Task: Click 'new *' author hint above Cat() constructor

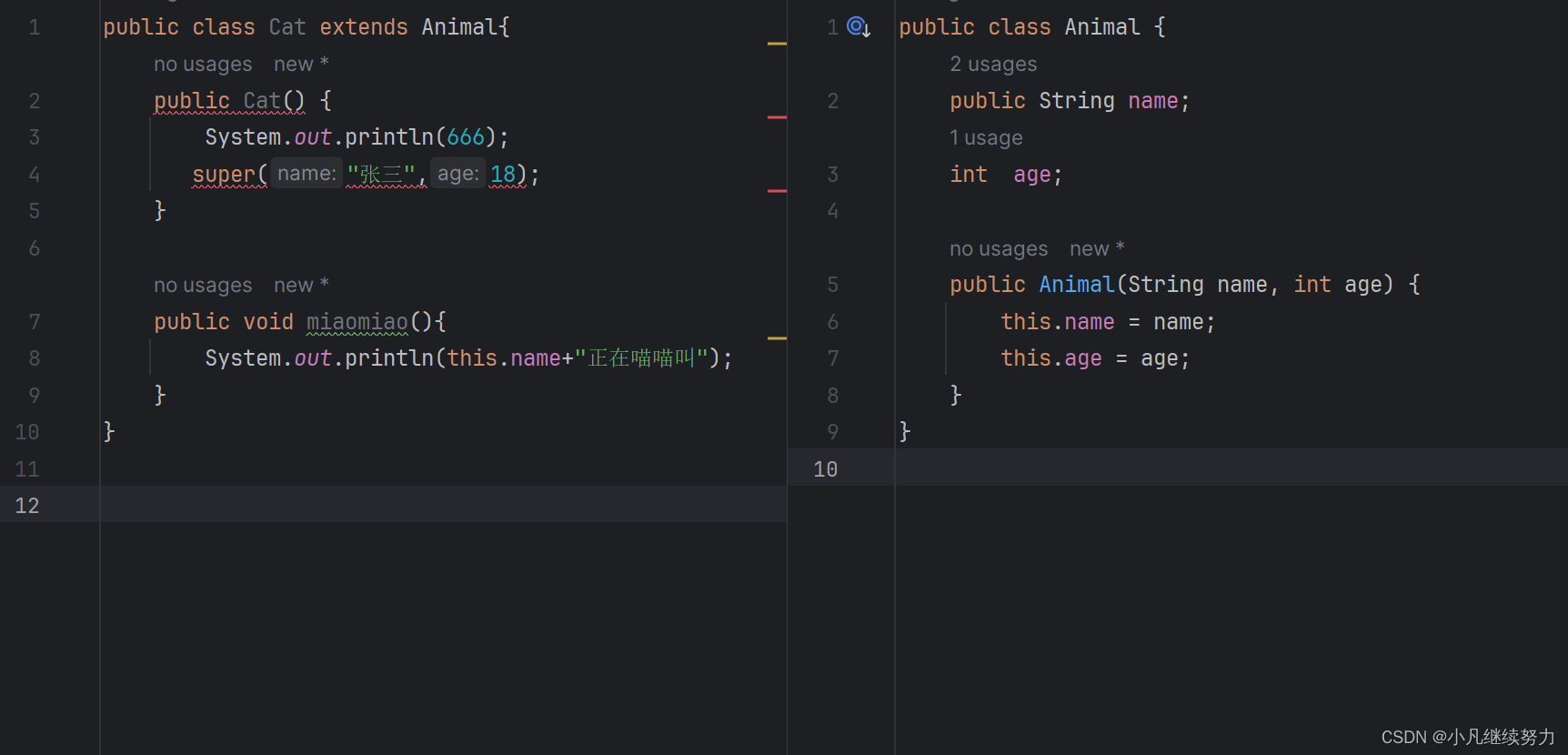Action: tap(301, 65)
